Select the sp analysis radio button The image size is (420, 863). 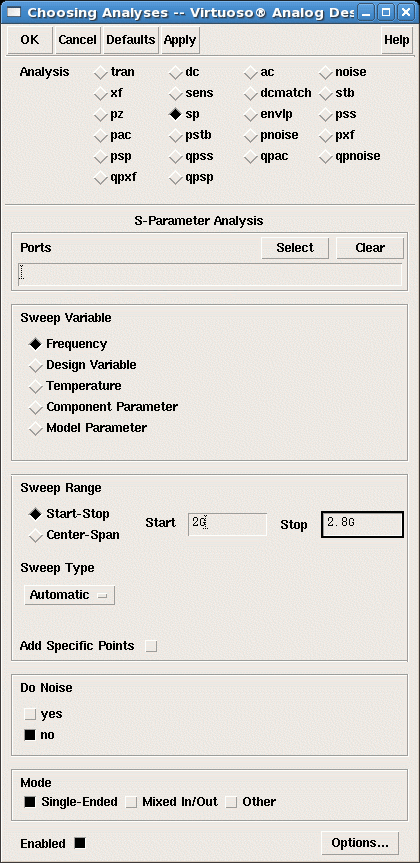[176, 115]
